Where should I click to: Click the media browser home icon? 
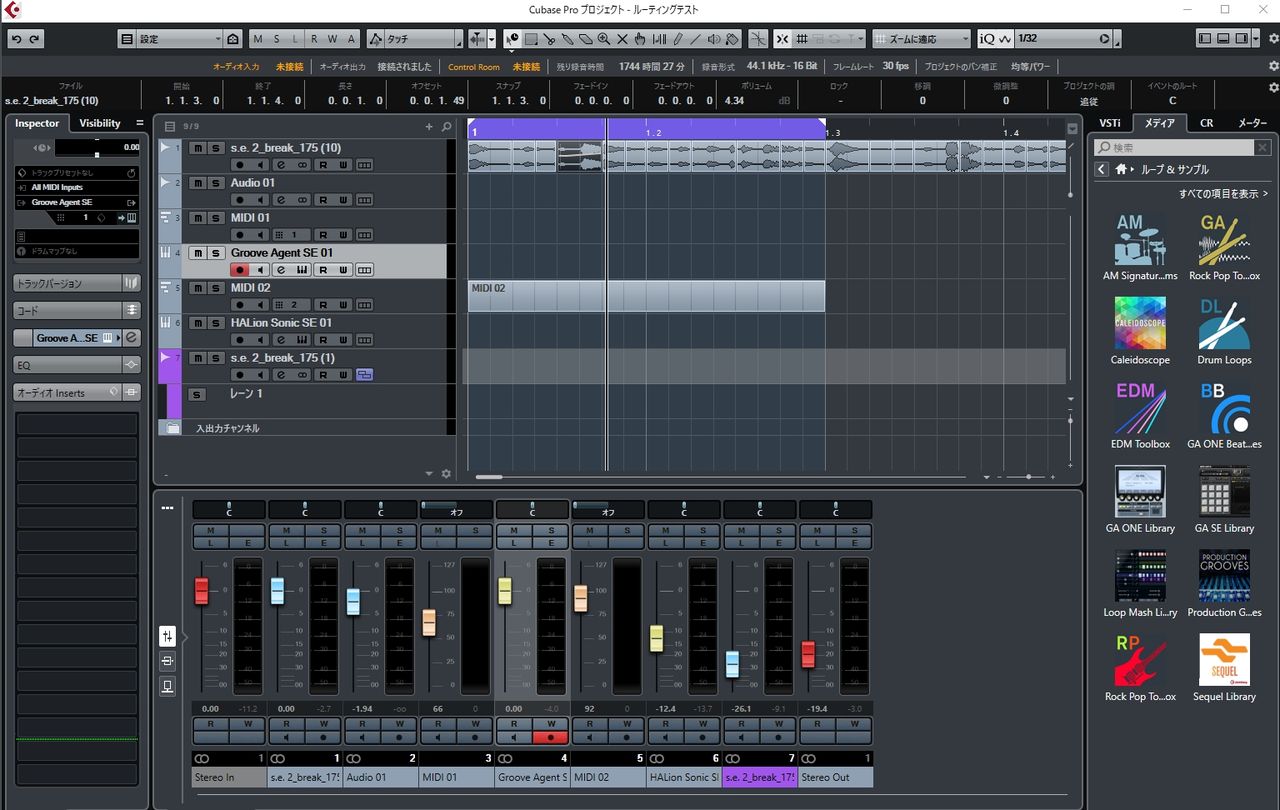[x=1122, y=169]
